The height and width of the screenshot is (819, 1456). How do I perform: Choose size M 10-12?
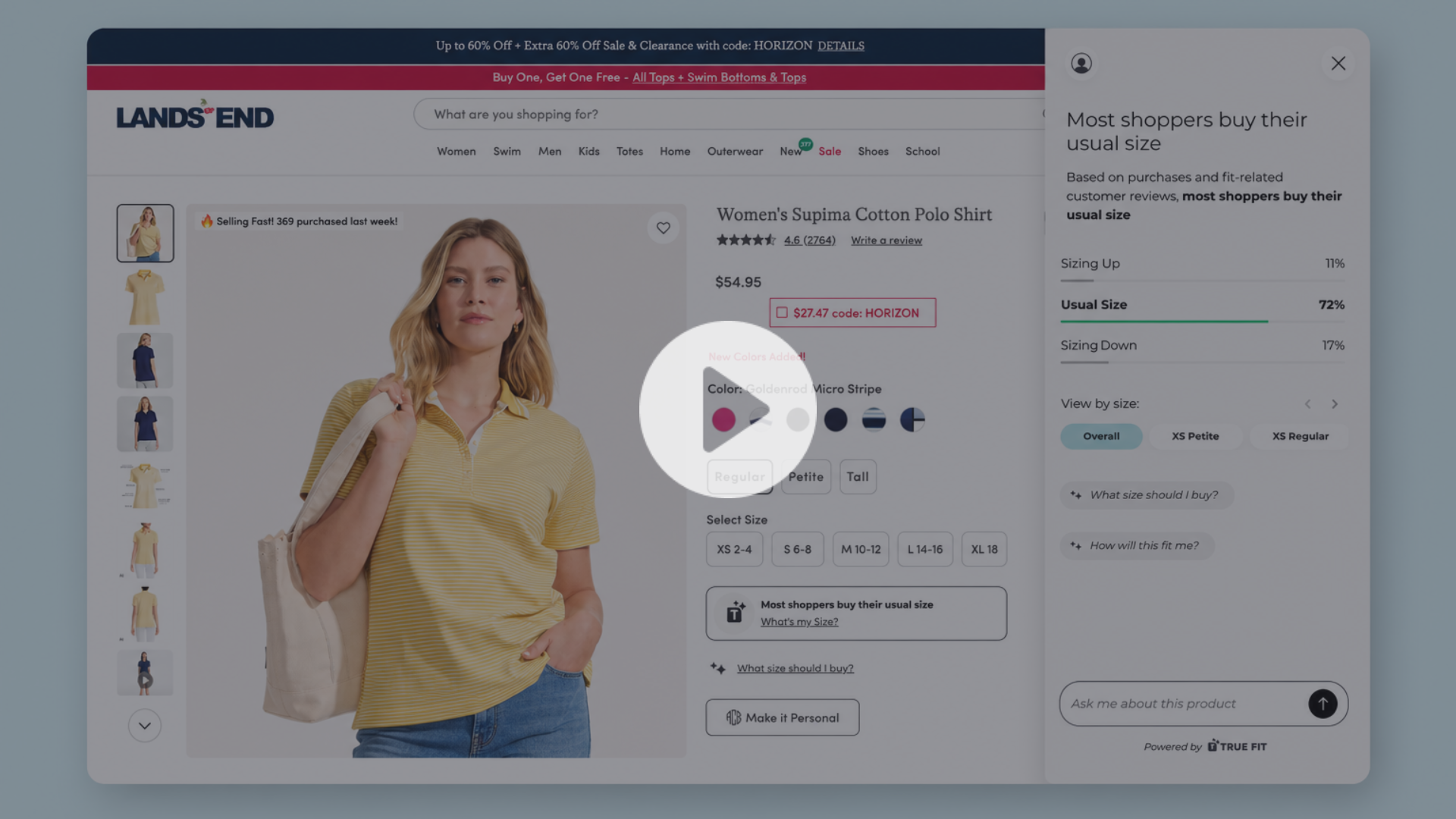[x=861, y=549]
